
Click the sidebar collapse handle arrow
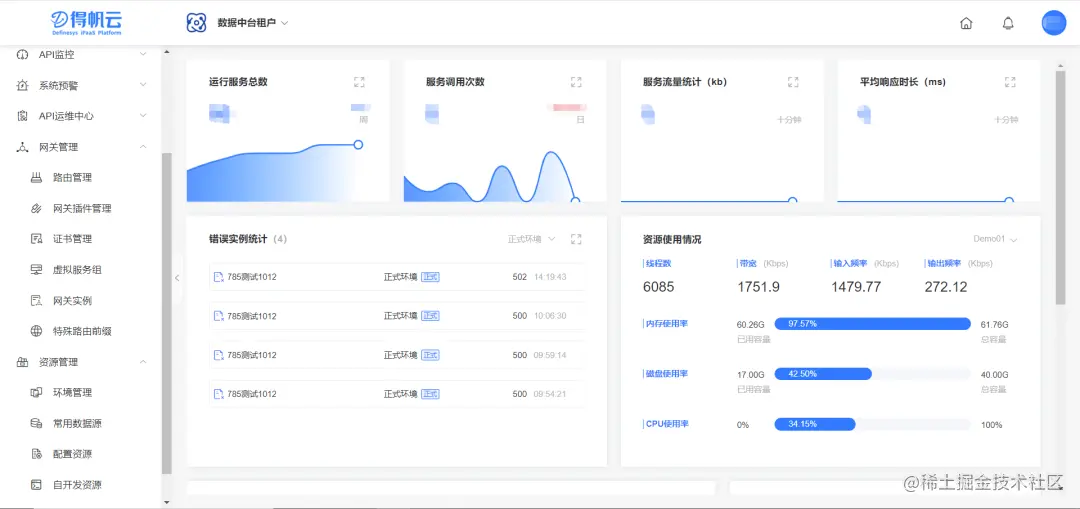177,278
